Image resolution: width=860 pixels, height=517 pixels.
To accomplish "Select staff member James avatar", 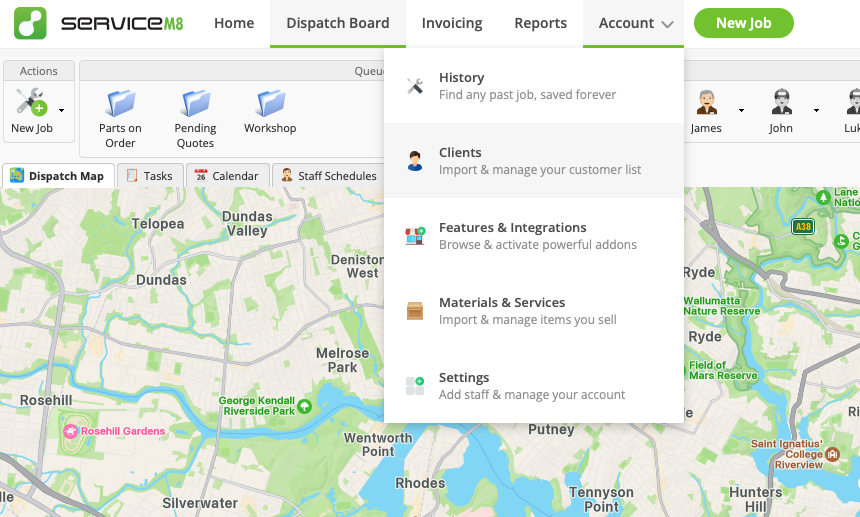I will click(x=706, y=102).
